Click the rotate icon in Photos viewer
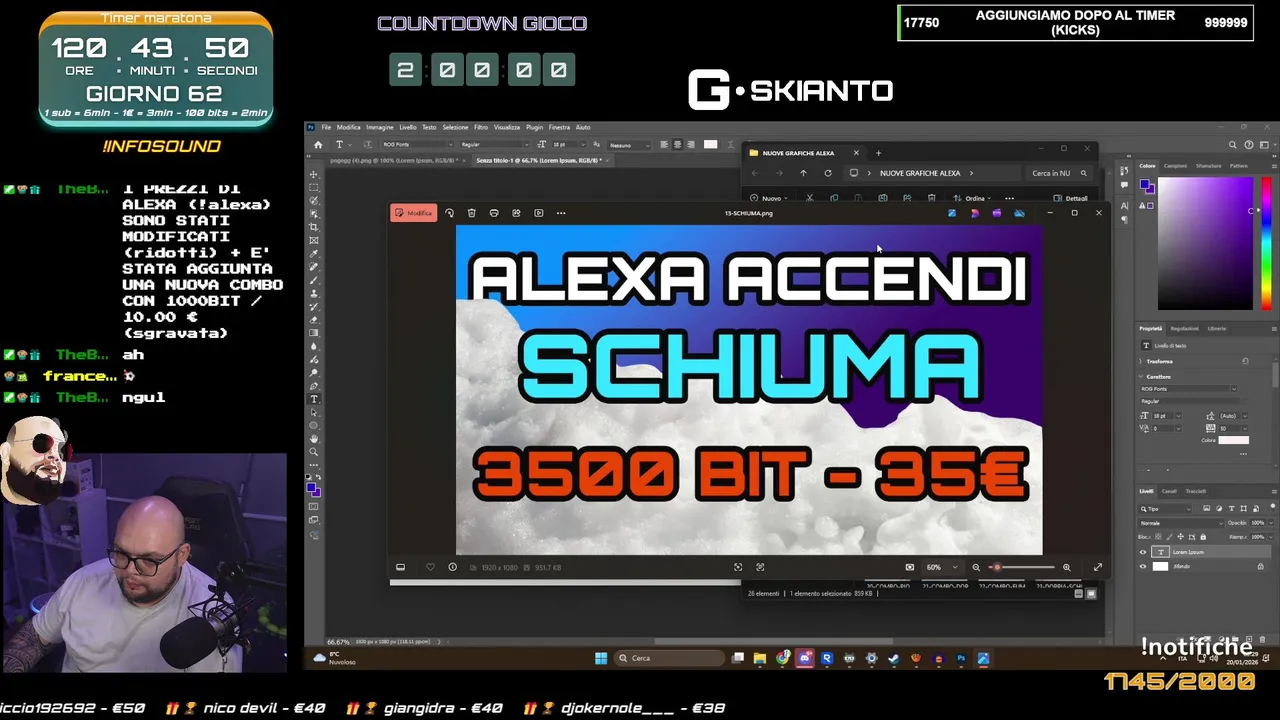Screen dimensions: 1280x720 coord(449,213)
